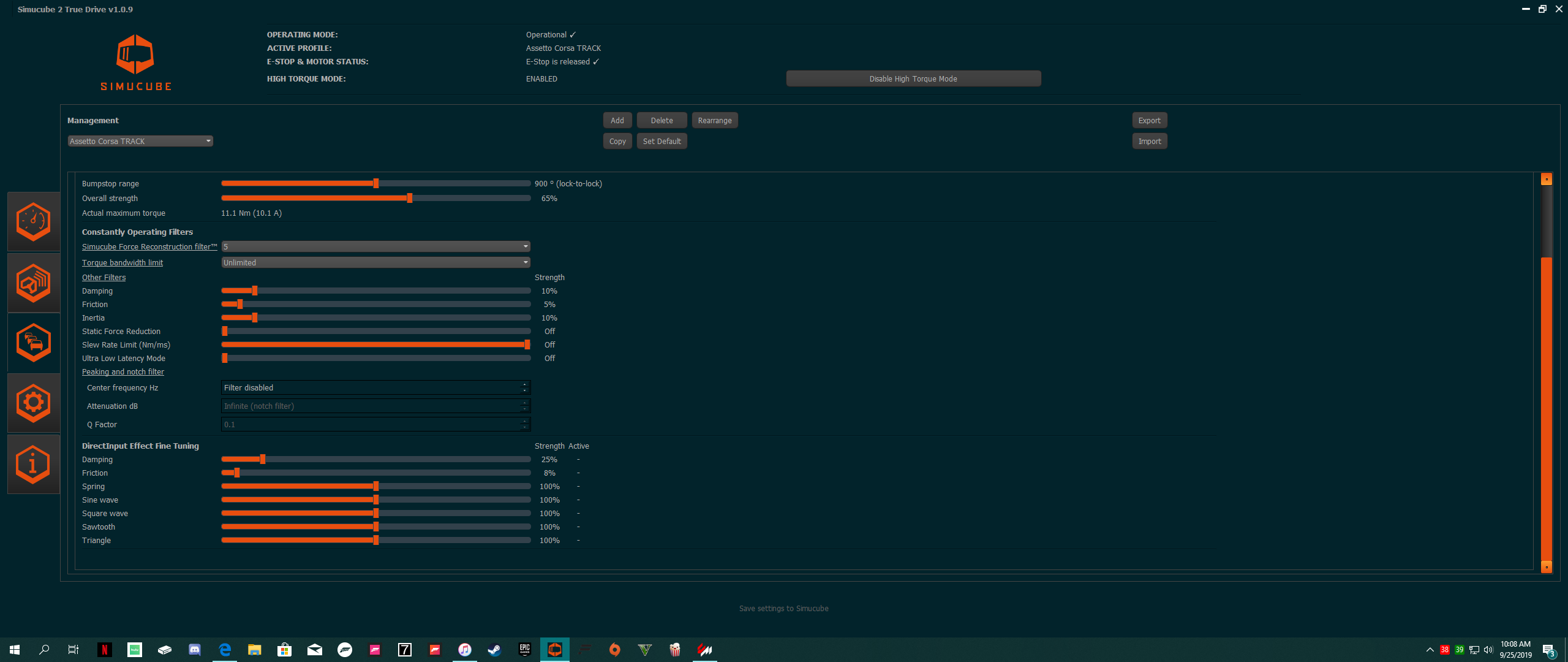Image resolution: width=1568 pixels, height=662 pixels.
Task: Open the Force Reconstruction filter dropdown
Action: coord(375,246)
